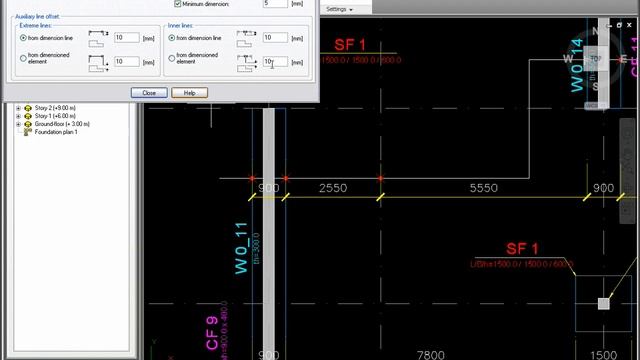Screen dimensions: 640x360
Task: Select the CF 9 footing label
Action: 212,333
